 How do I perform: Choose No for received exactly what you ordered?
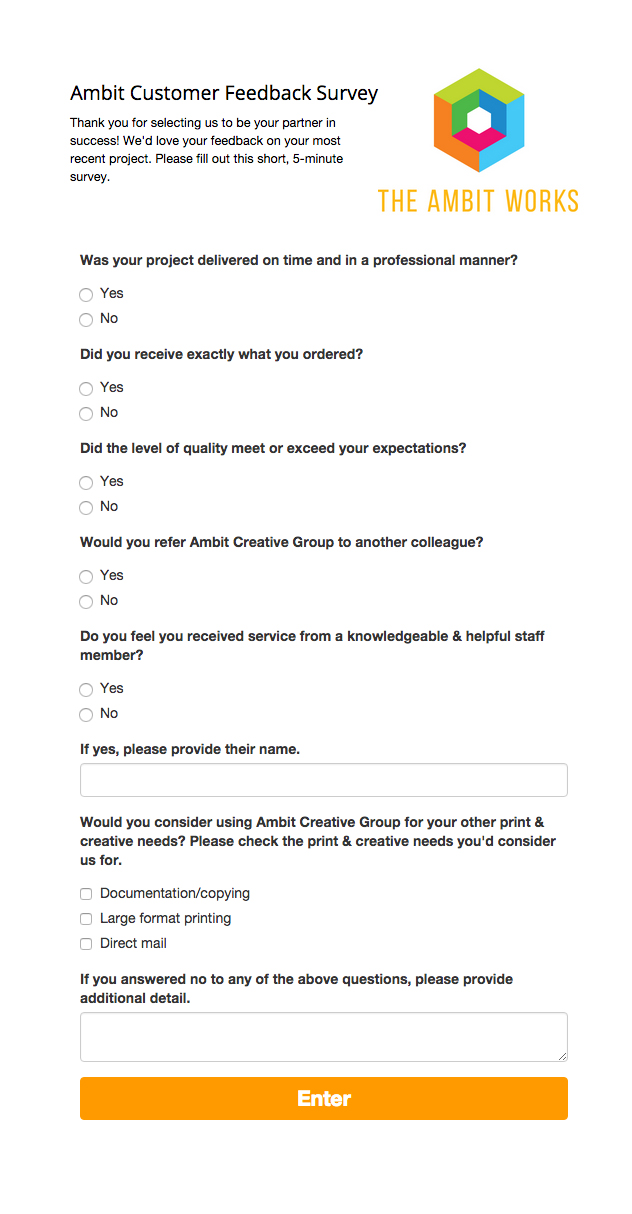[x=86, y=413]
